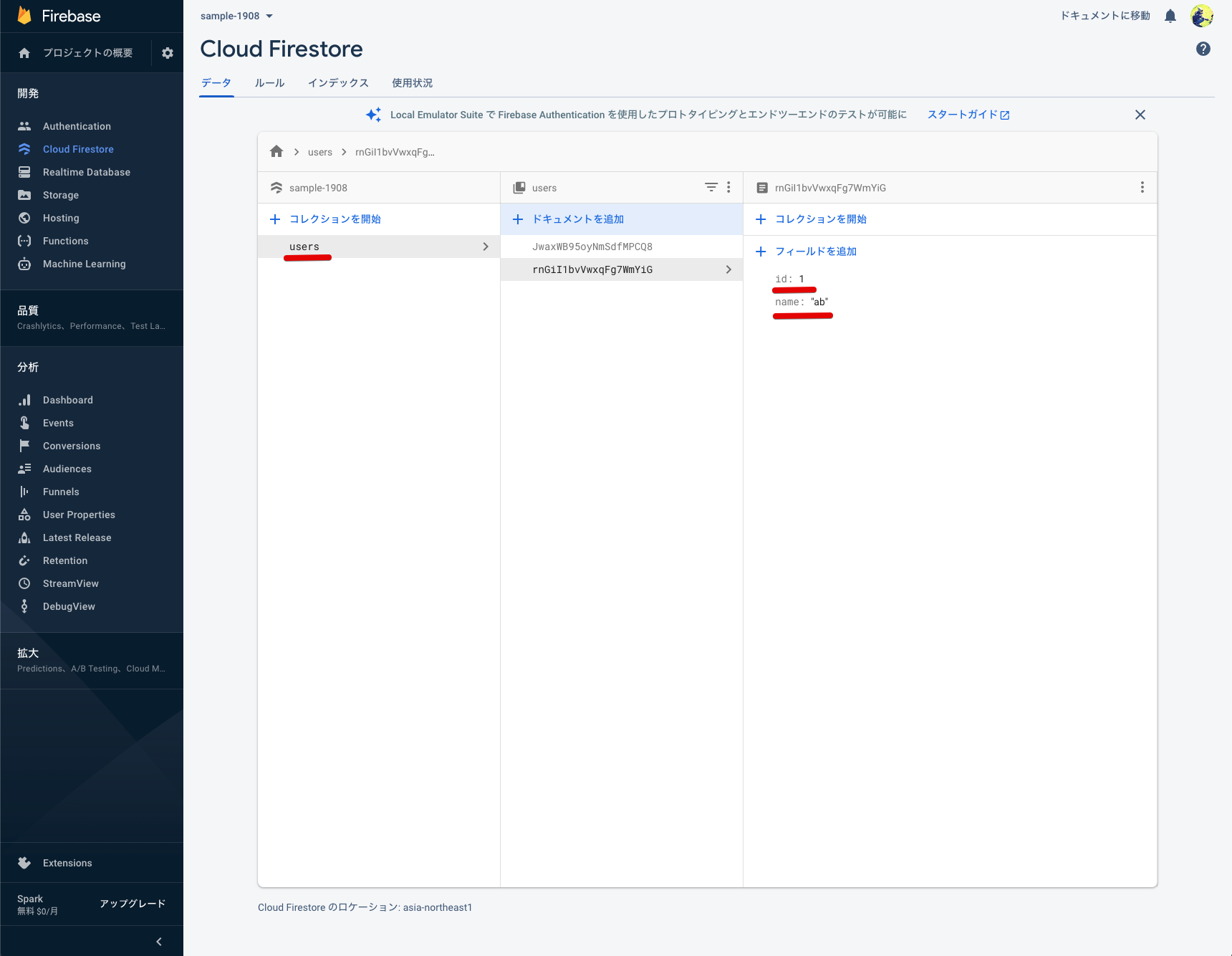Open users collection three-dot menu
The height and width of the screenshot is (956, 1232).
click(x=728, y=187)
